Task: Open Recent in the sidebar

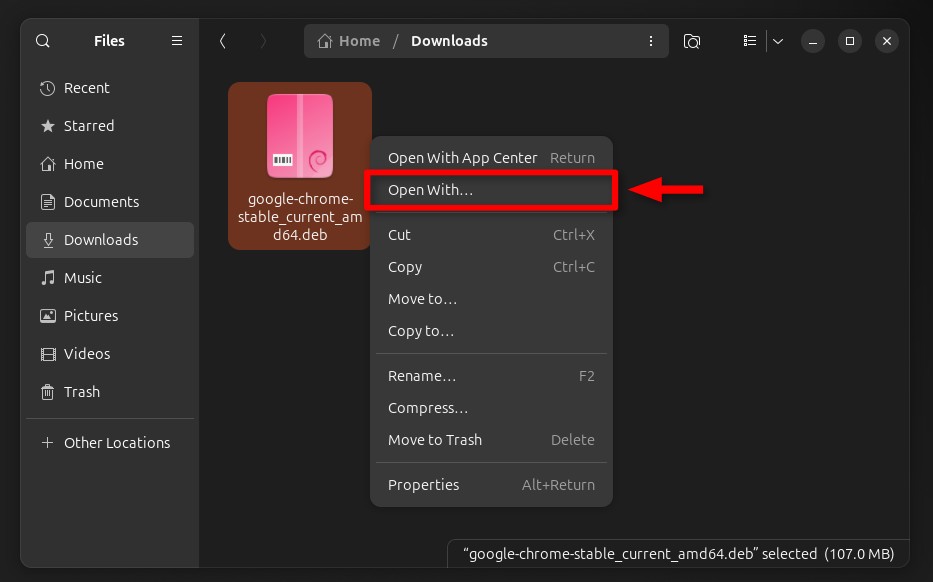Action: coord(110,88)
